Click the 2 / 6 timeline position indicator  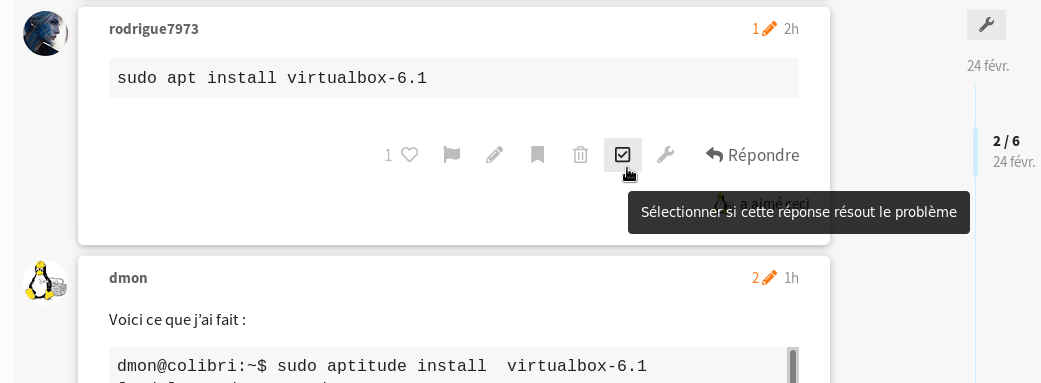pyautogui.click(x=1006, y=141)
